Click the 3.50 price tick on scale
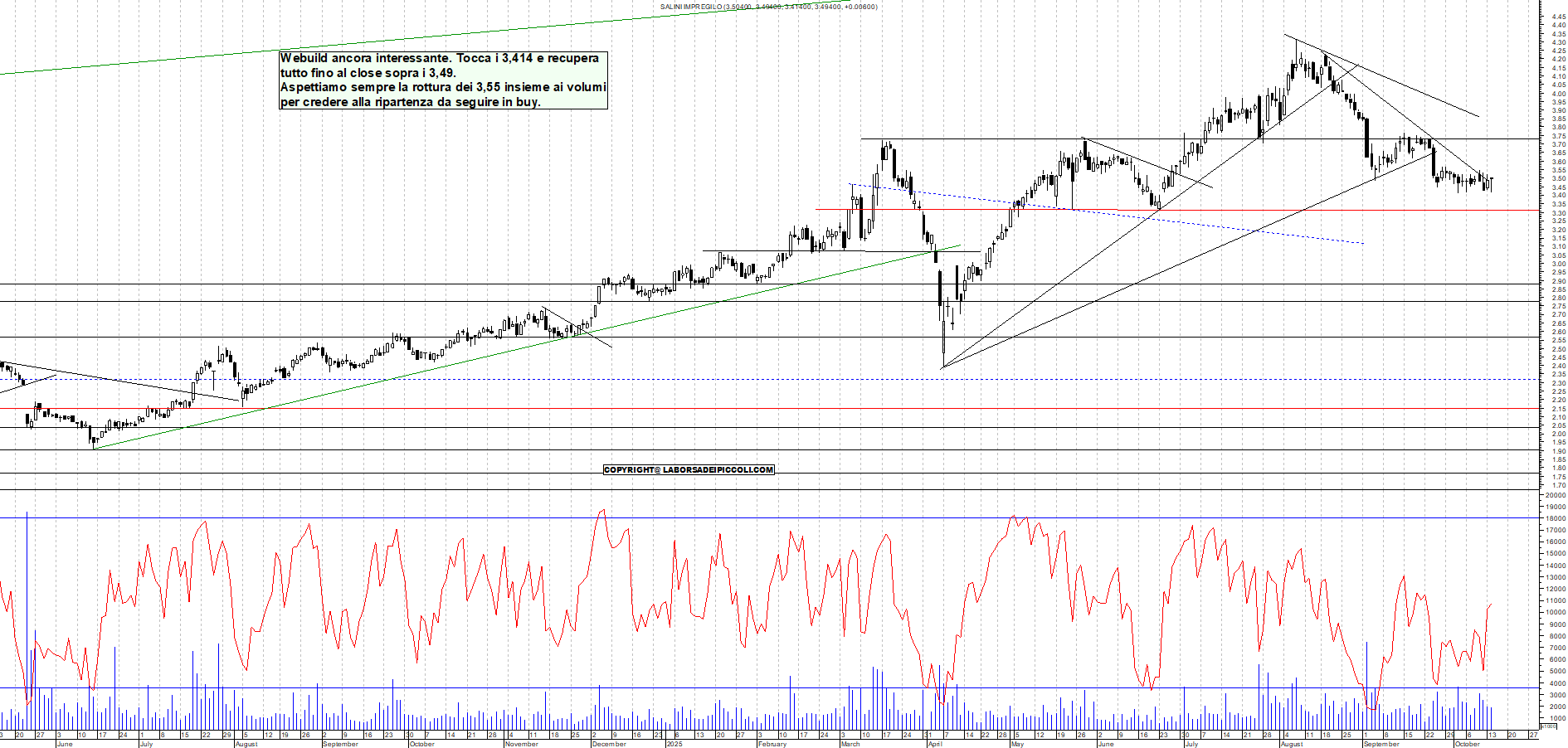 pyautogui.click(x=1557, y=178)
